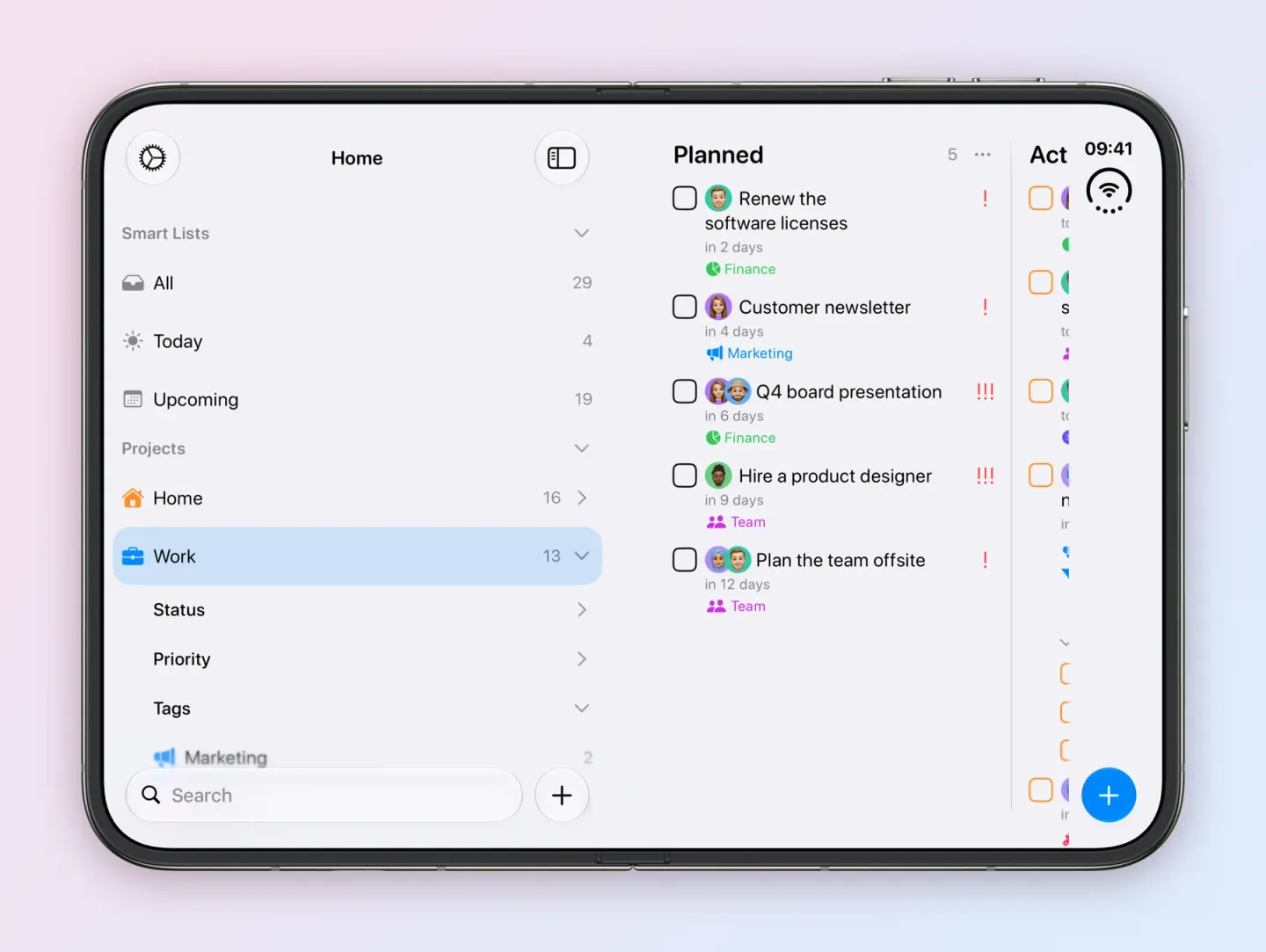Open settings with the gear icon
1266x952 pixels.
tap(153, 158)
